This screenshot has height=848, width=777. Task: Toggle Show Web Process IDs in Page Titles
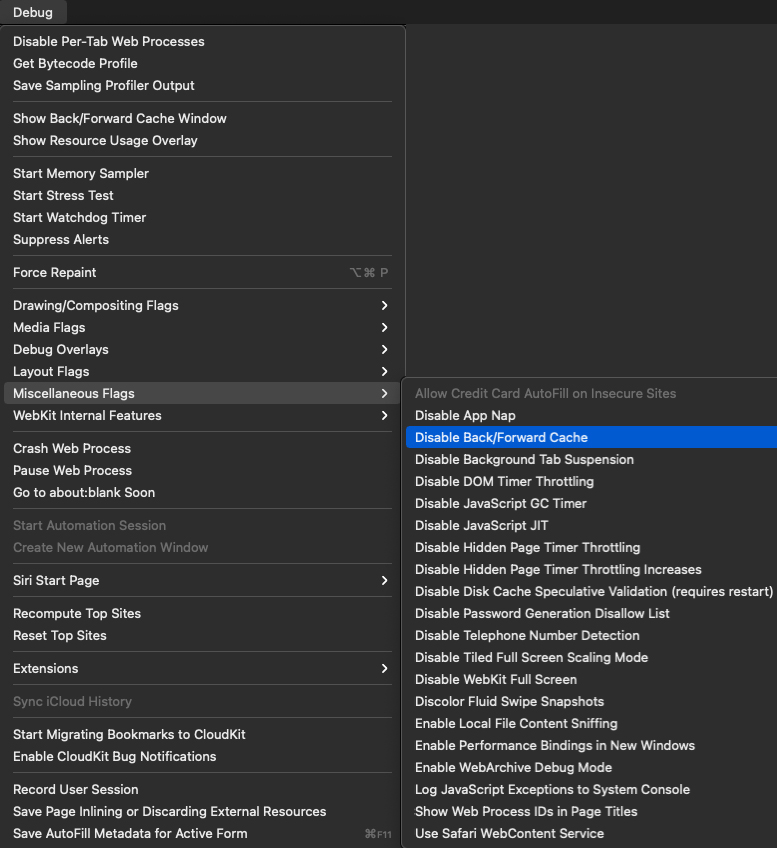click(526, 811)
